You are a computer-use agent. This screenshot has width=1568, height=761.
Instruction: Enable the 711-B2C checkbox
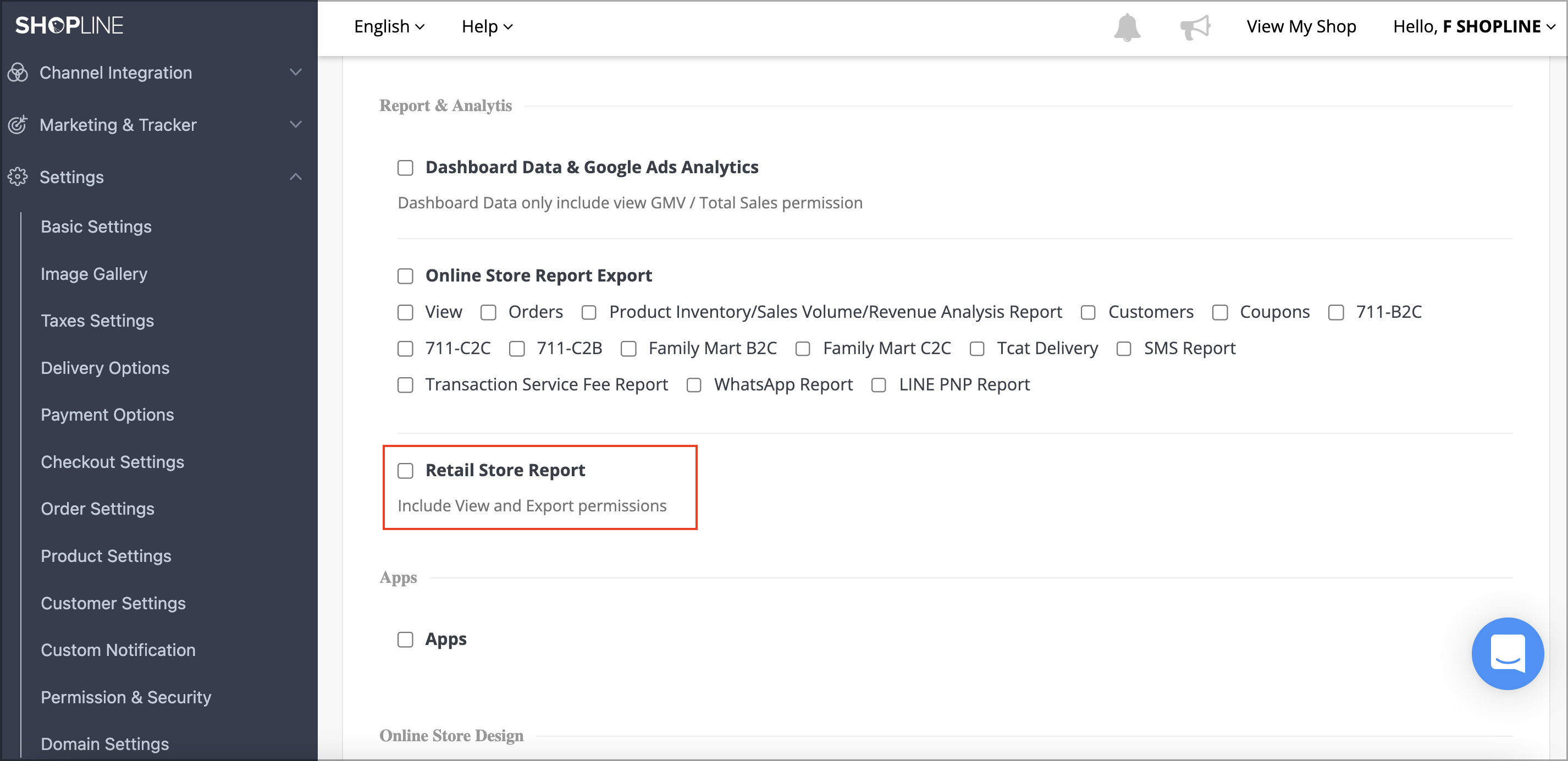coord(1336,312)
